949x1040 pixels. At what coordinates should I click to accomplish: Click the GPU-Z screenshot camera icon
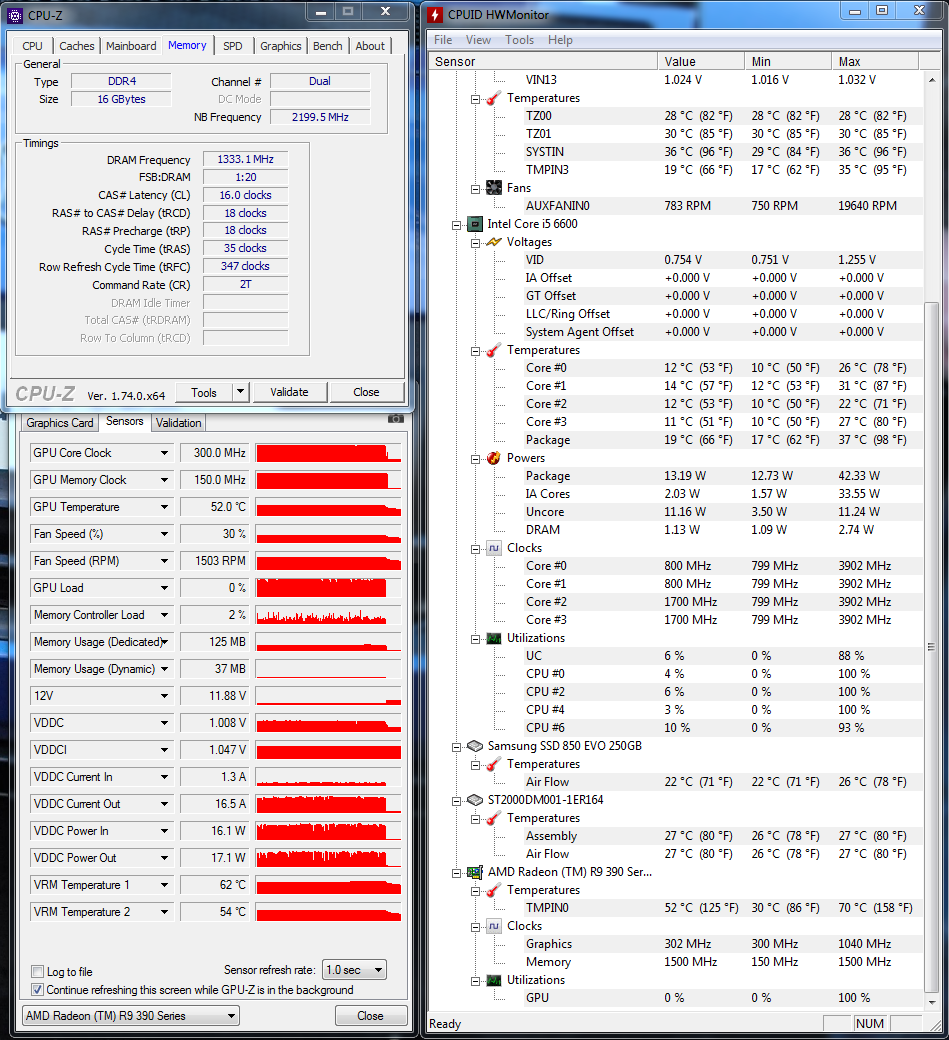pos(395,419)
